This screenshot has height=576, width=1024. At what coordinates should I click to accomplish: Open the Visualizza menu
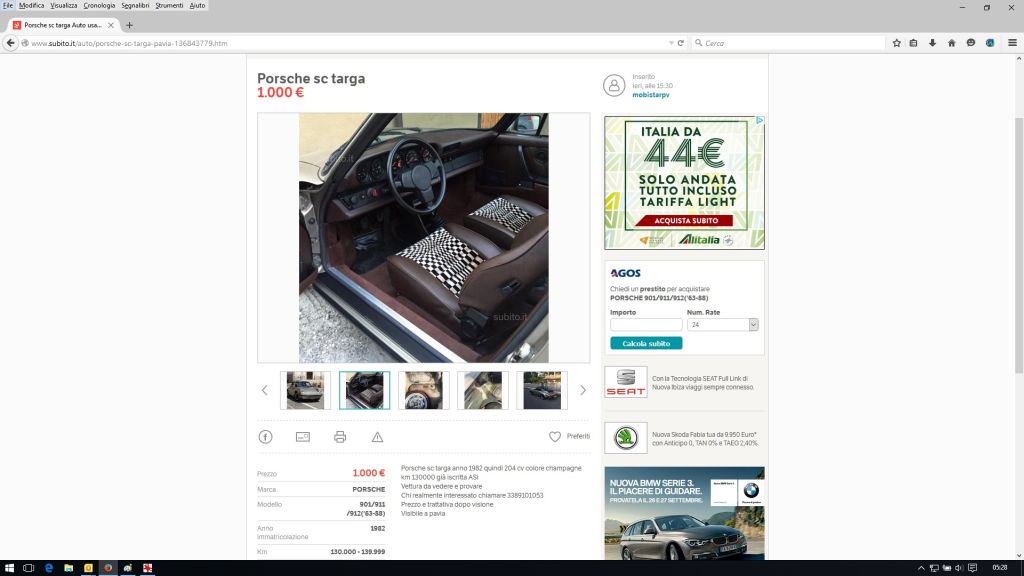pyautogui.click(x=63, y=5)
